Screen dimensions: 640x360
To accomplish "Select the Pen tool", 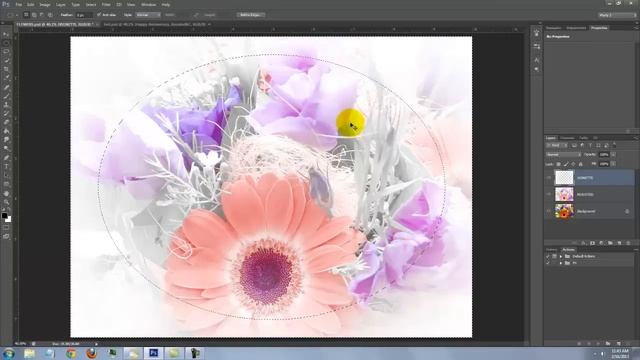I will coord(6,158).
